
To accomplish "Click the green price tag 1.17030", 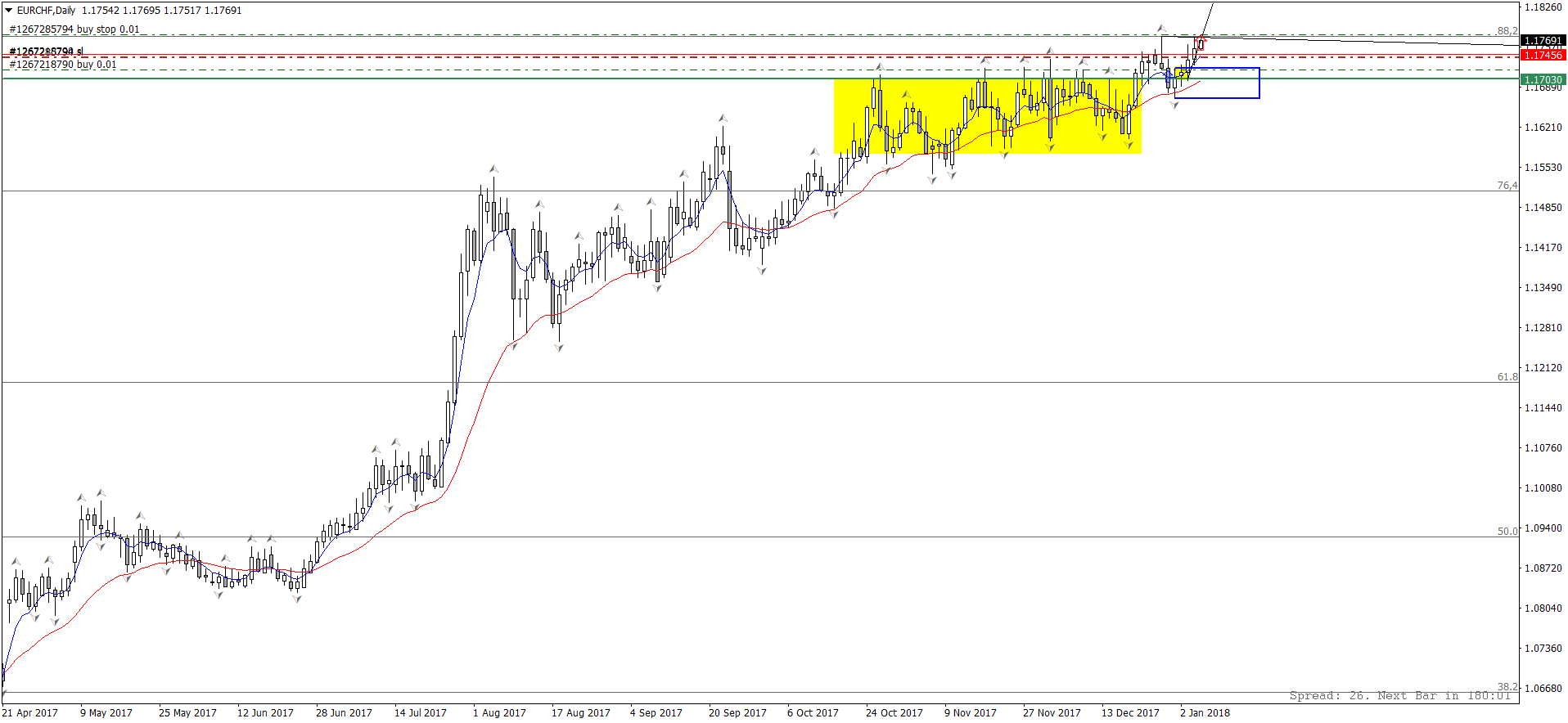I will tap(1543, 79).
